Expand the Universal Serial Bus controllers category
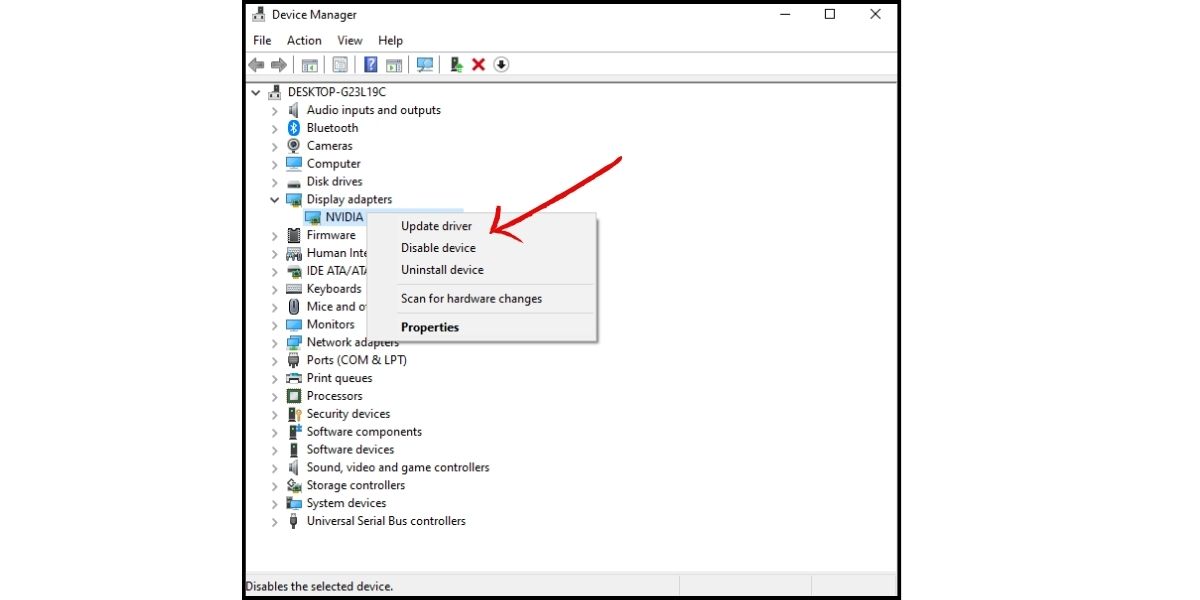 tap(275, 521)
